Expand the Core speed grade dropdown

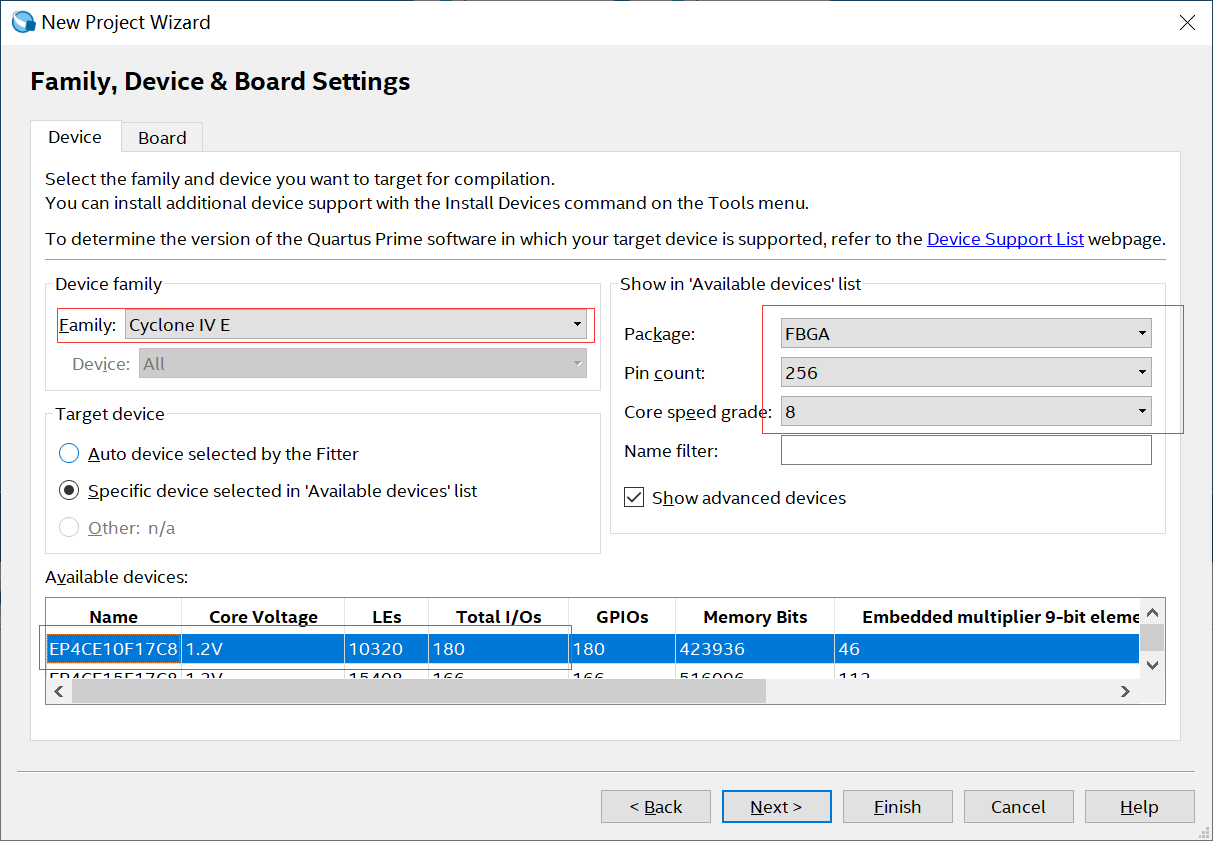[x=966, y=412]
